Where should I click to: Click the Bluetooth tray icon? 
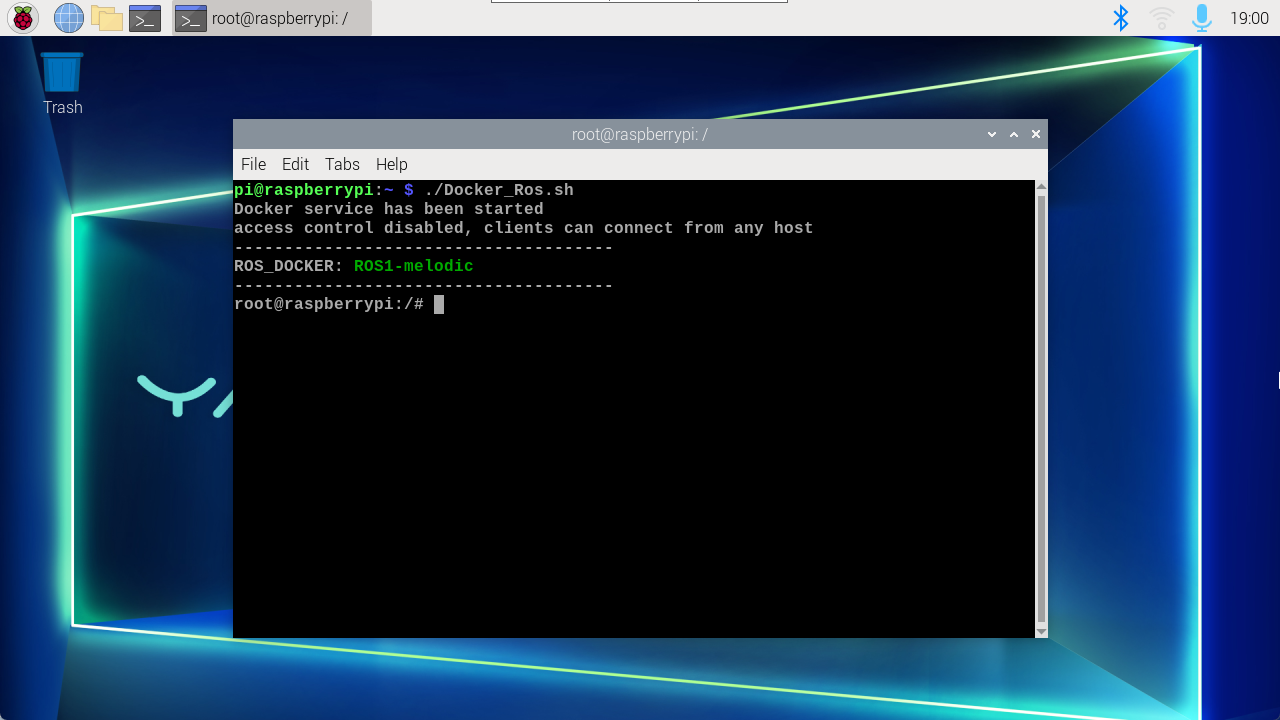tap(1121, 18)
